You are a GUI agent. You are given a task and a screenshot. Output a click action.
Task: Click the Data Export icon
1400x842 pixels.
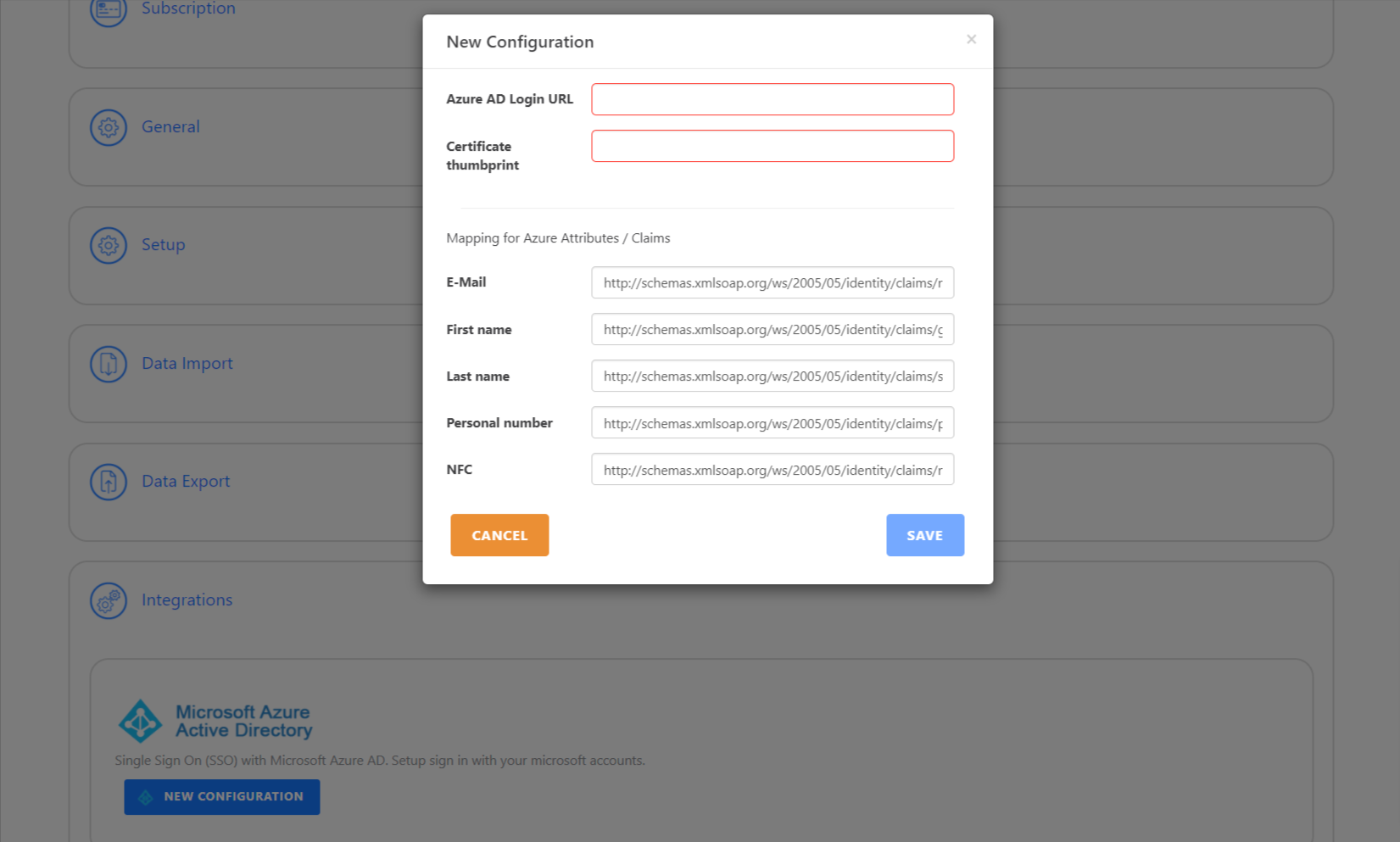tap(109, 482)
